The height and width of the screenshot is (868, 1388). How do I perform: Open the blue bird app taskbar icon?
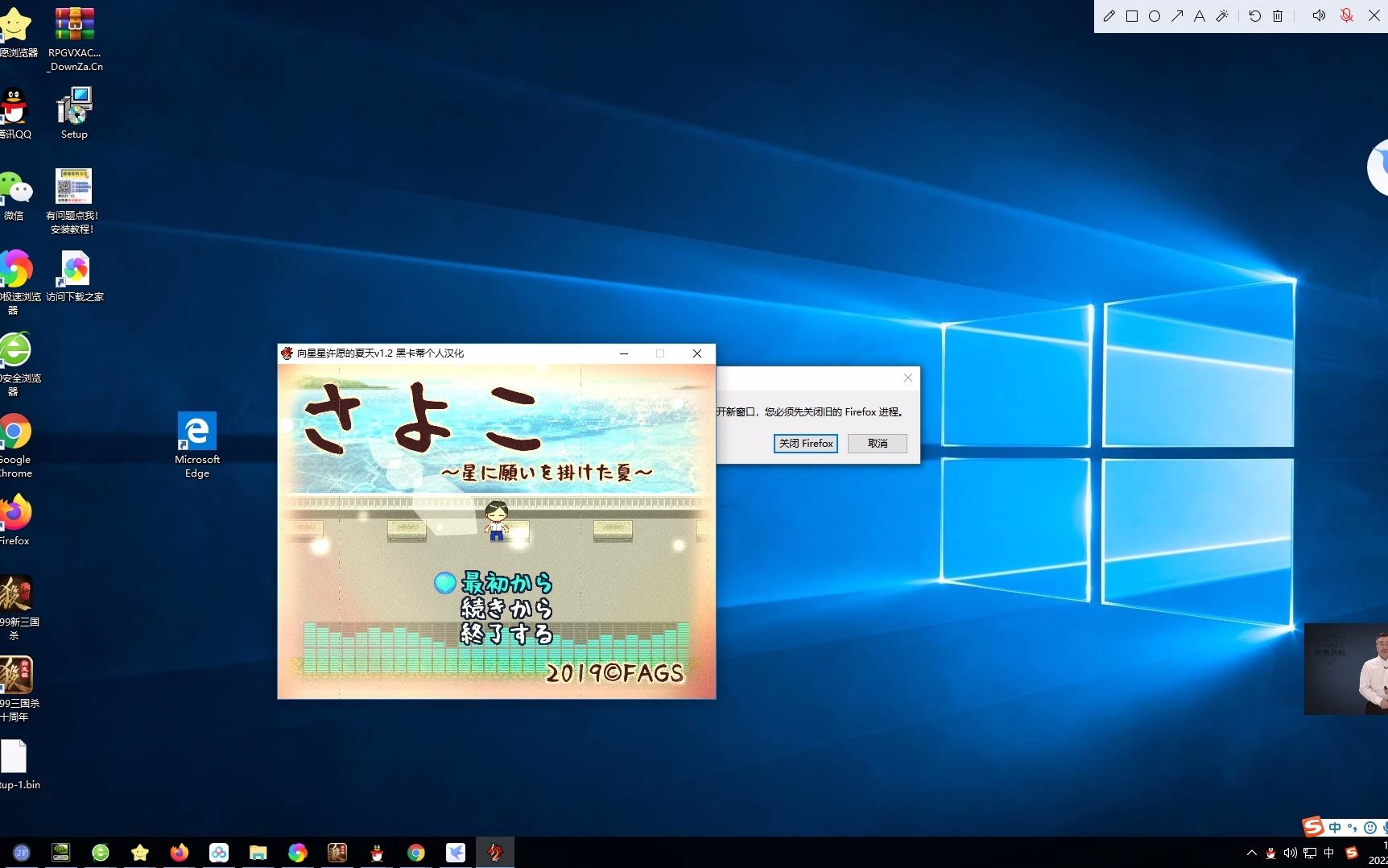click(x=455, y=853)
